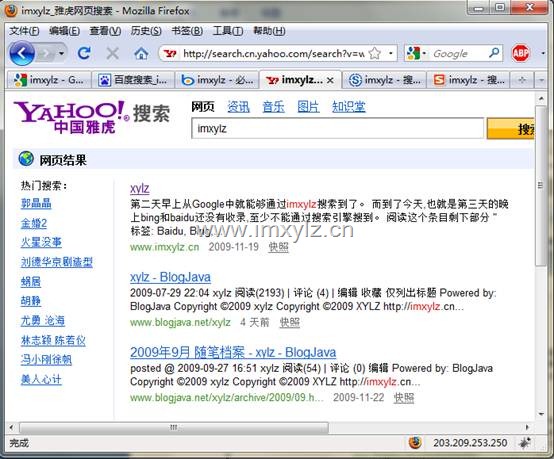Screen dimensions: 554x459
Task: Click hot search 美人心计
Action: coord(41,379)
